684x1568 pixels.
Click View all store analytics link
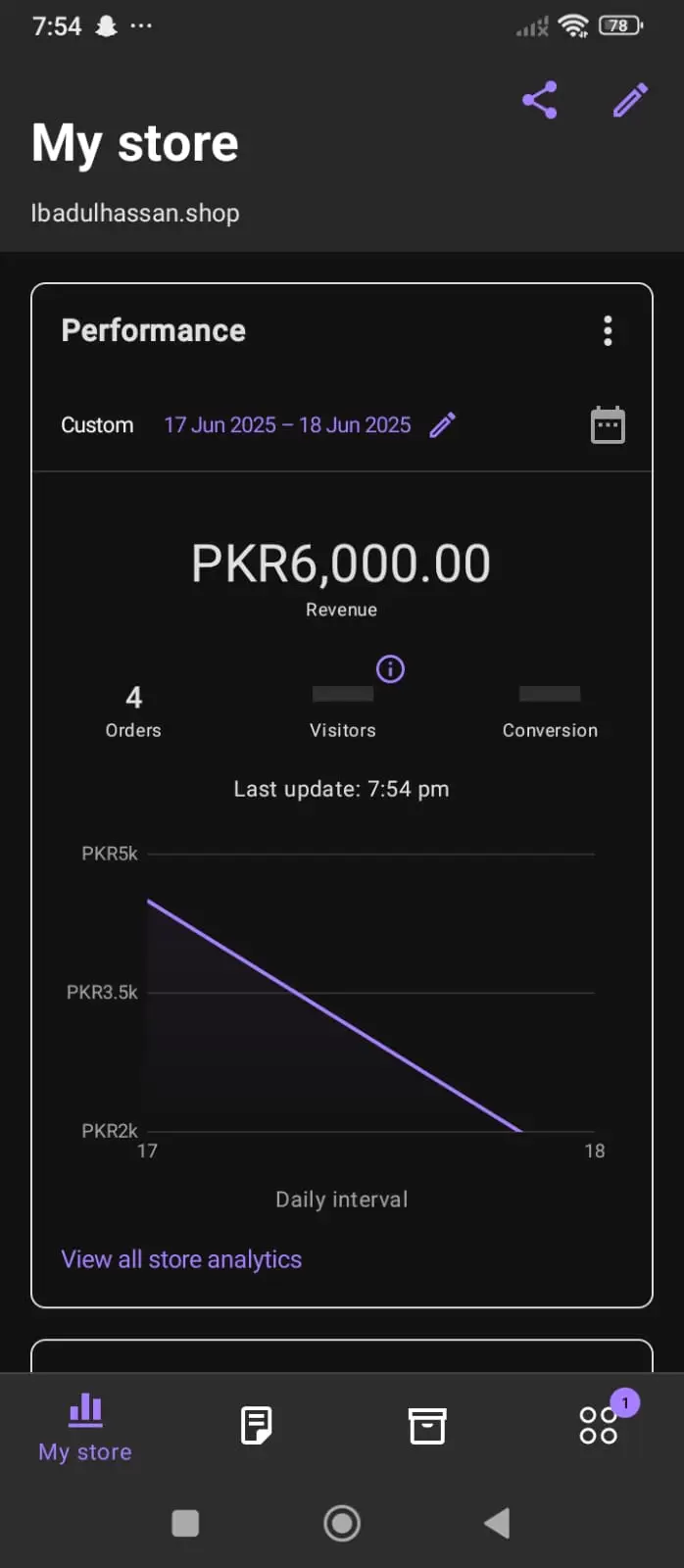pyautogui.click(x=181, y=1259)
